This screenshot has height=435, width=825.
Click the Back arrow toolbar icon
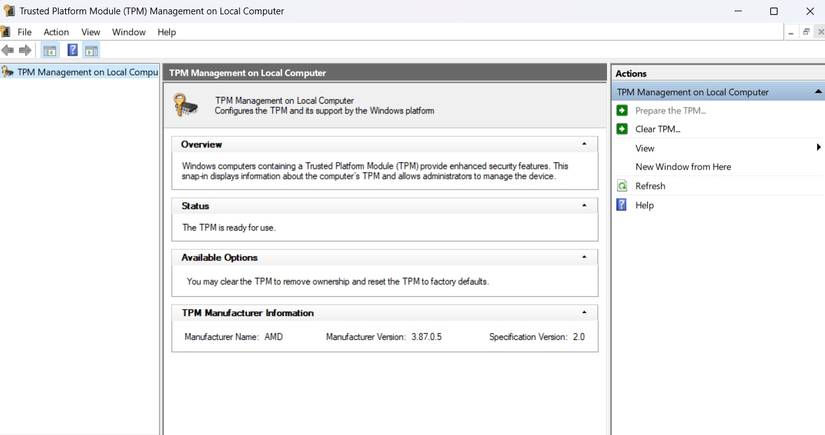coord(8,50)
